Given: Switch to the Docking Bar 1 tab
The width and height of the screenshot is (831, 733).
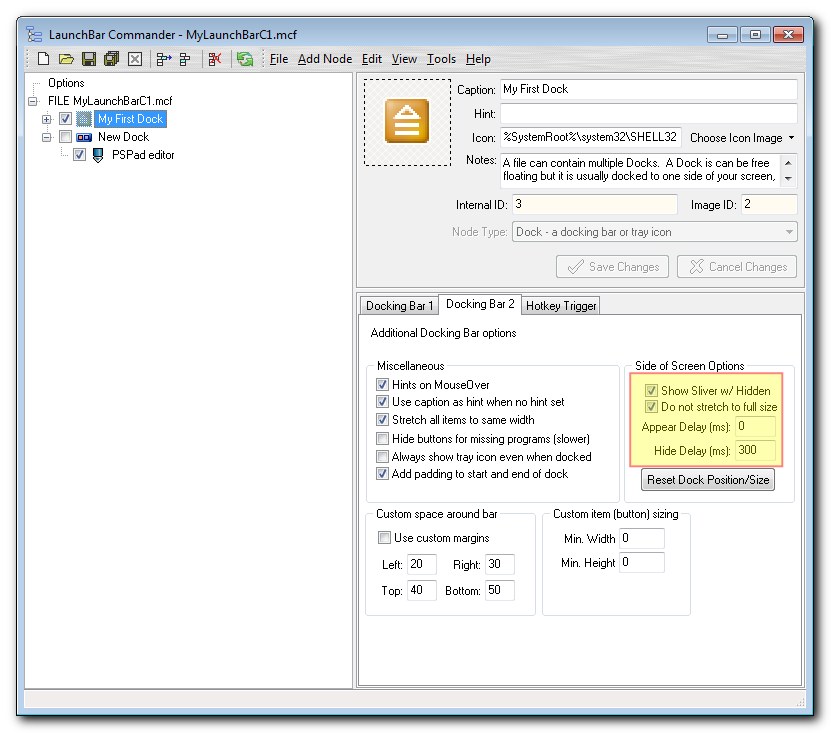Looking at the screenshot, I should click(399, 306).
